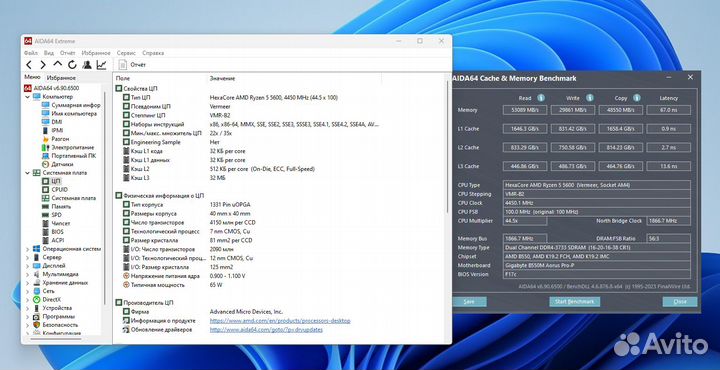Refresh the page with the circular arrow icon

(x=72, y=65)
